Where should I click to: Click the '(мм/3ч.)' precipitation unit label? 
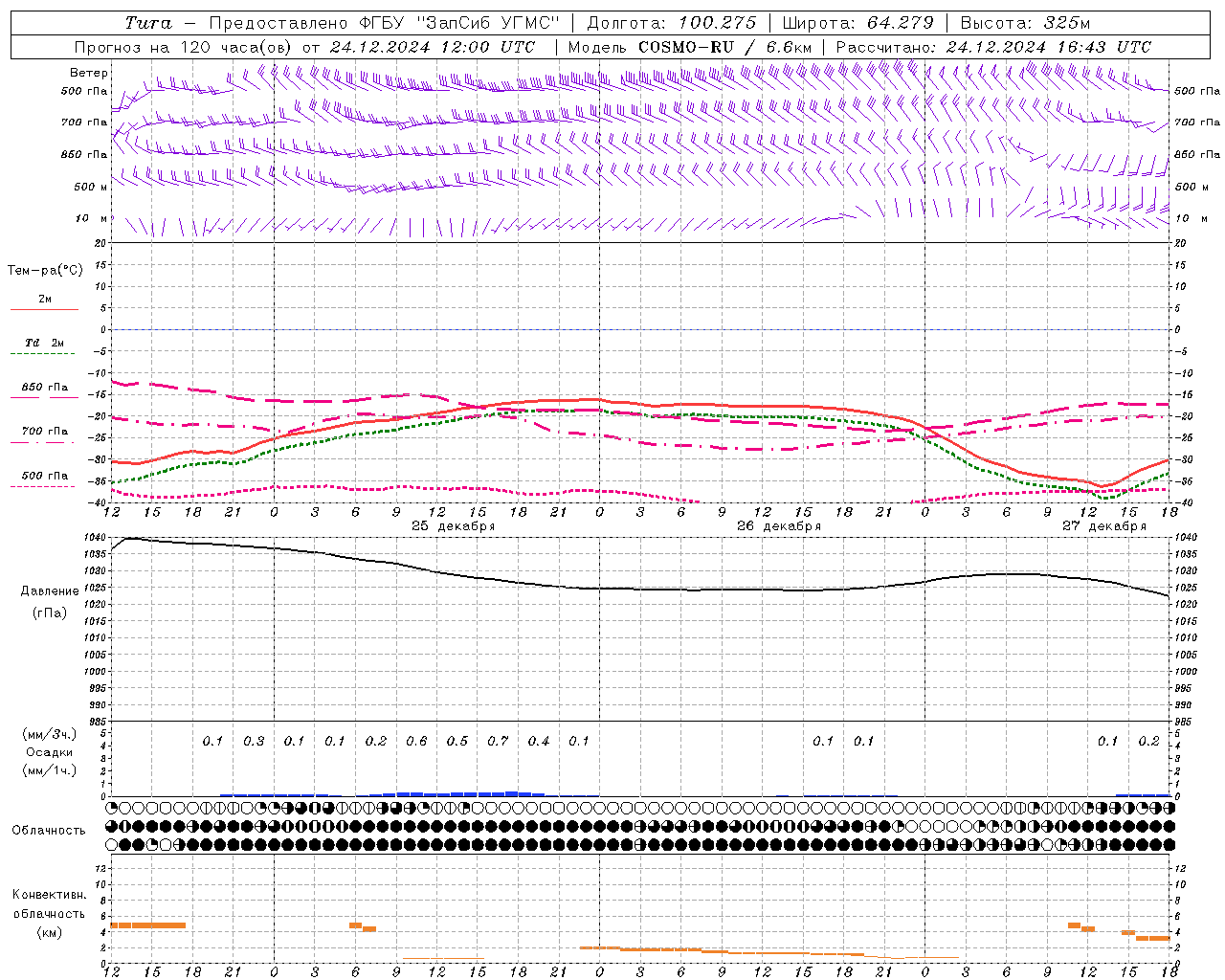tap(50, 734)
